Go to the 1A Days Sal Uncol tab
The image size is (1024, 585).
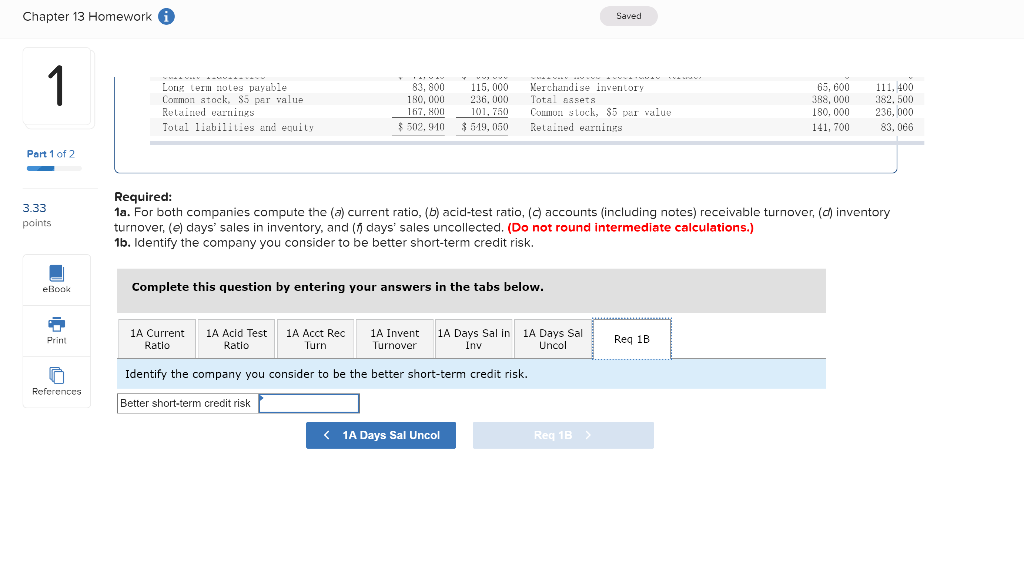coord(553,339)
